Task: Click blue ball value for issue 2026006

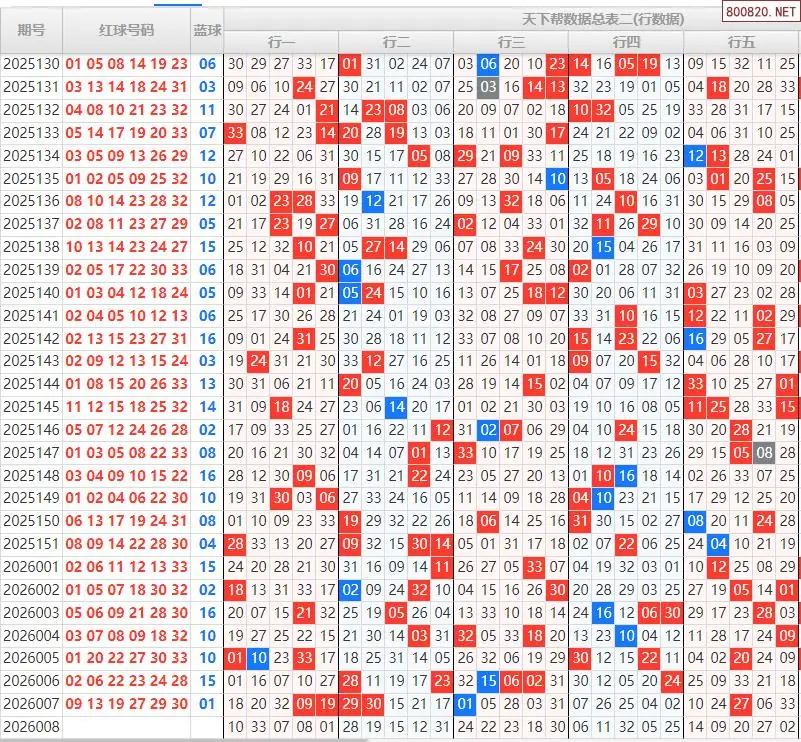Action: point(207,681)
